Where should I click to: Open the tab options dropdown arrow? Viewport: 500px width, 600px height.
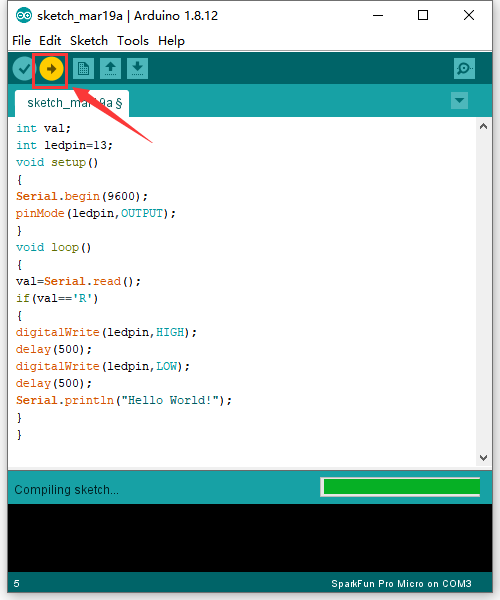(459, 101)
